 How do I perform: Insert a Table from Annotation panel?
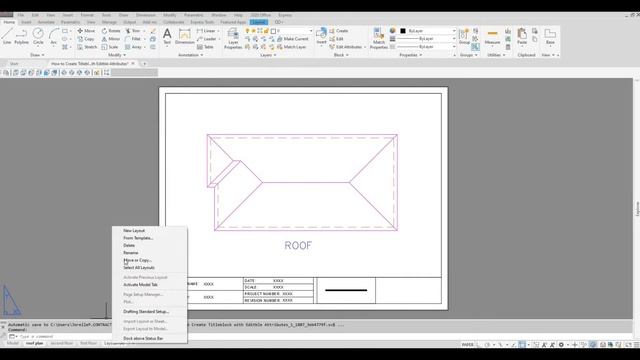click(205, 47)
